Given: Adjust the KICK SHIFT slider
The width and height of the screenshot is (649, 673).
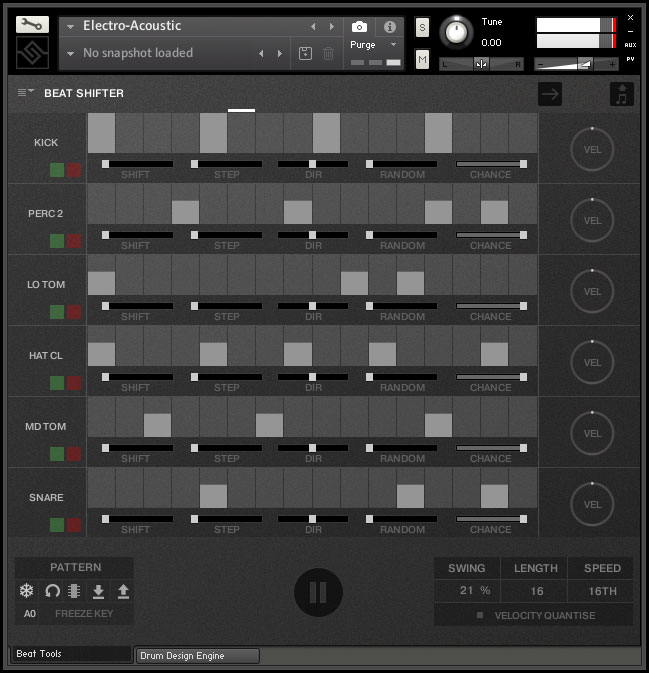Looking at the screenshot, I should tap(137, 164).
